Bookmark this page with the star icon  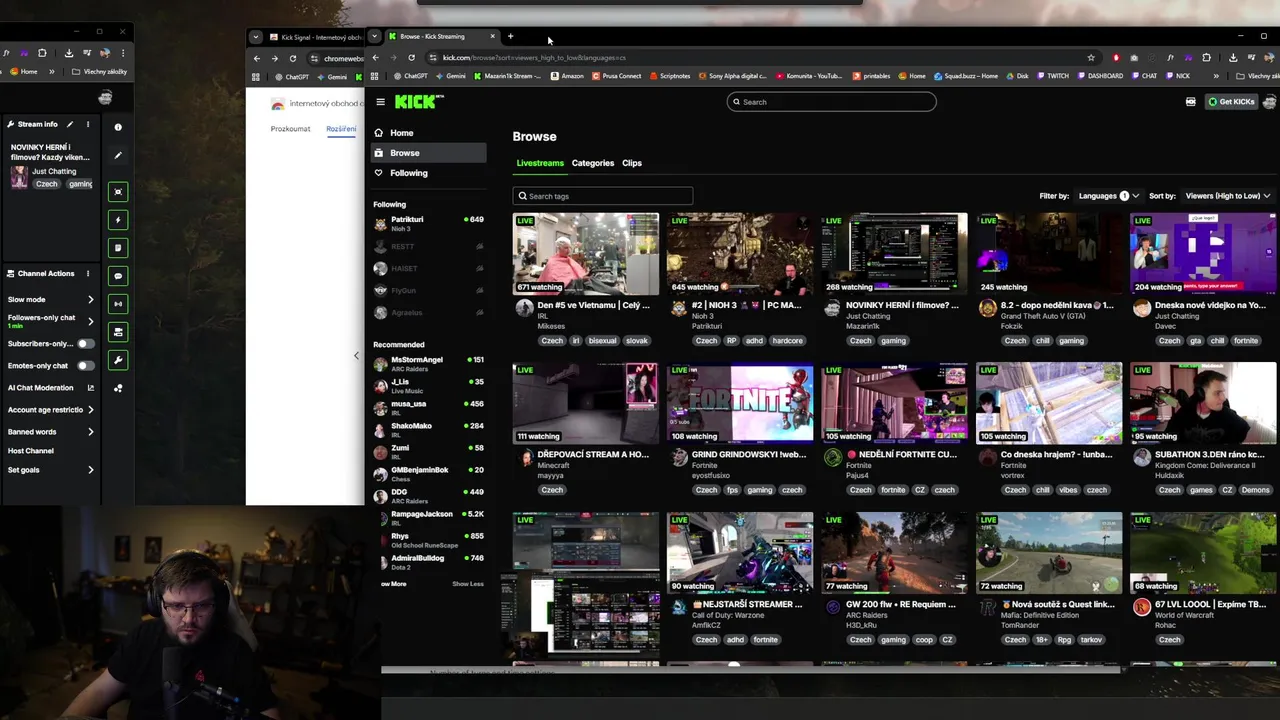pyautogui.click(x=1091, y=58)
